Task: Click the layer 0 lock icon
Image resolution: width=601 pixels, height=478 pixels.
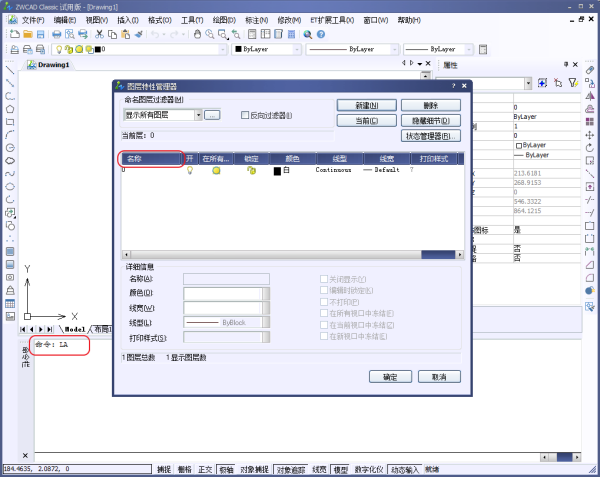Action: 251,171
